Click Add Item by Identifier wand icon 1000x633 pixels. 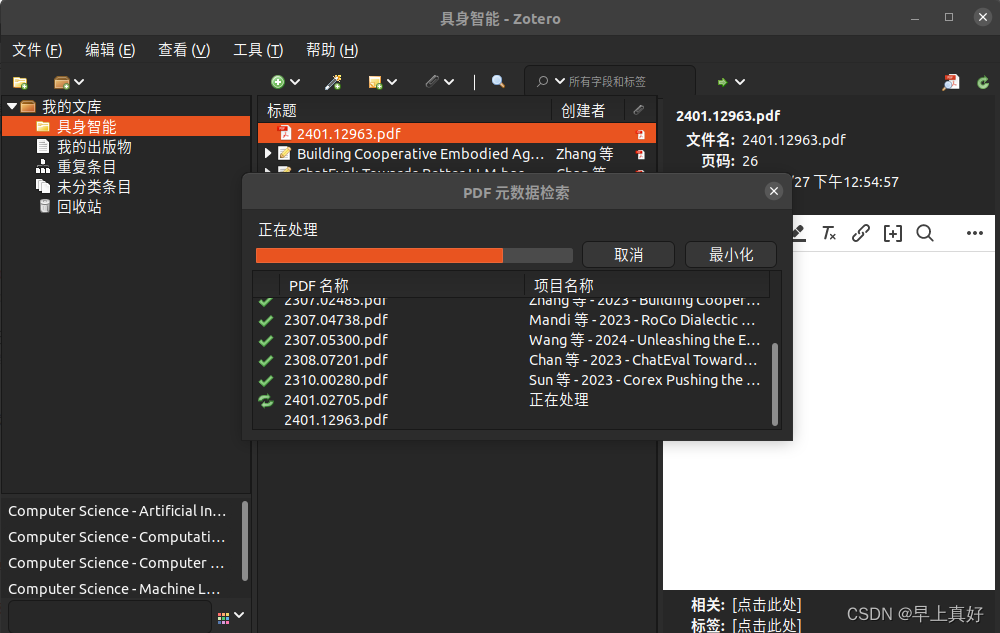click(333, 82)
